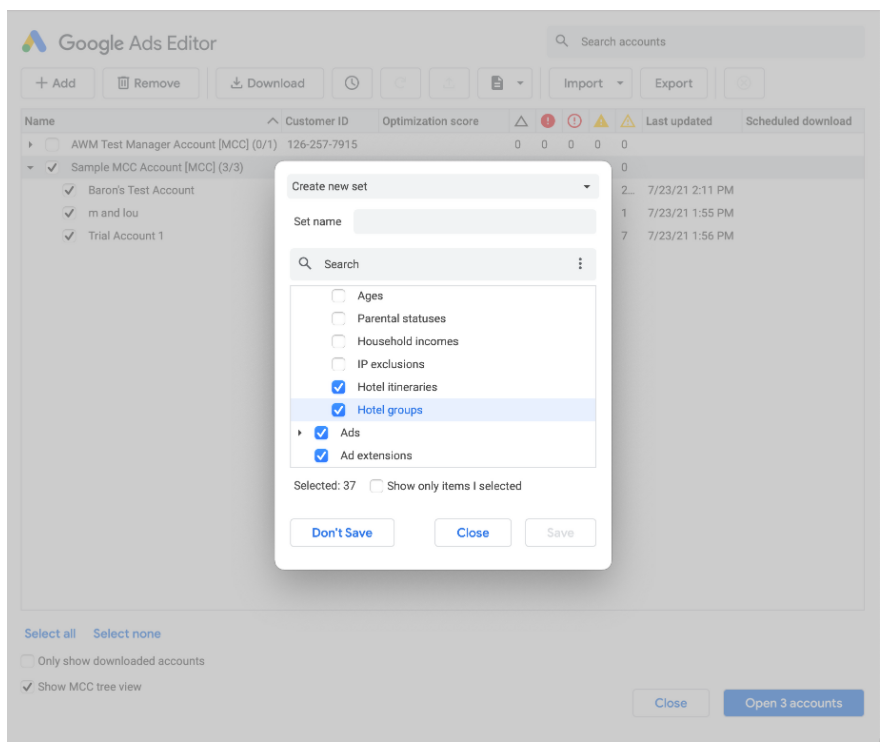This screenshot has height=748, width=891.
Task: Click the Set name input field
Action: click(474, 222)
